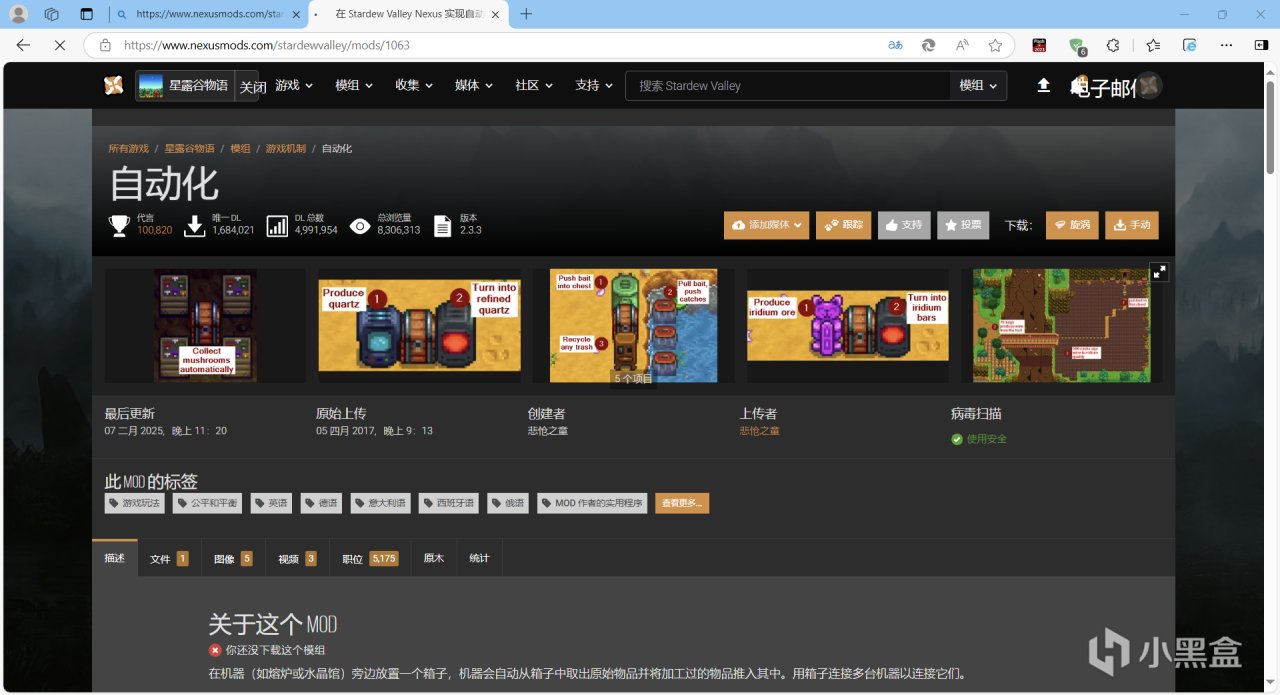Click the 星露谷物语 game selector
The width and height of the screenshot is (1280, 695).
[x=184, y=86]
